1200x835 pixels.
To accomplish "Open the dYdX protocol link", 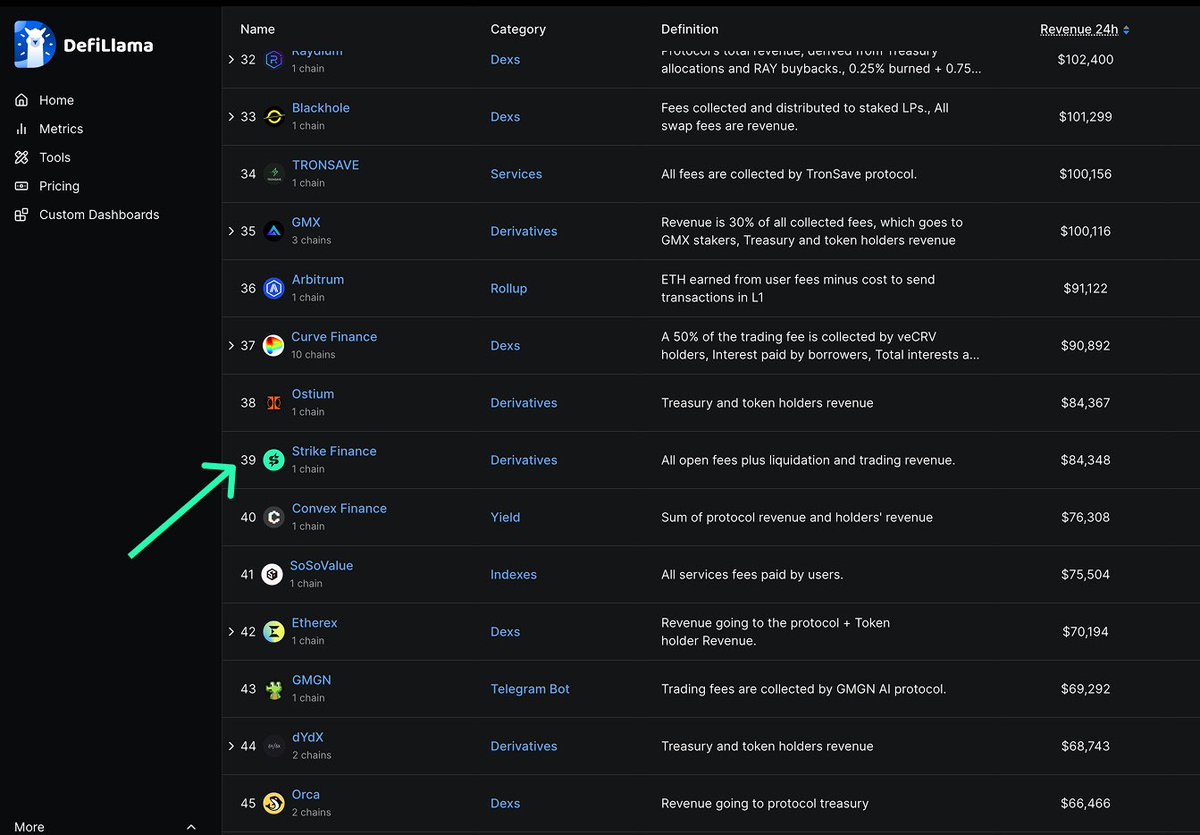I will (307, 737).
